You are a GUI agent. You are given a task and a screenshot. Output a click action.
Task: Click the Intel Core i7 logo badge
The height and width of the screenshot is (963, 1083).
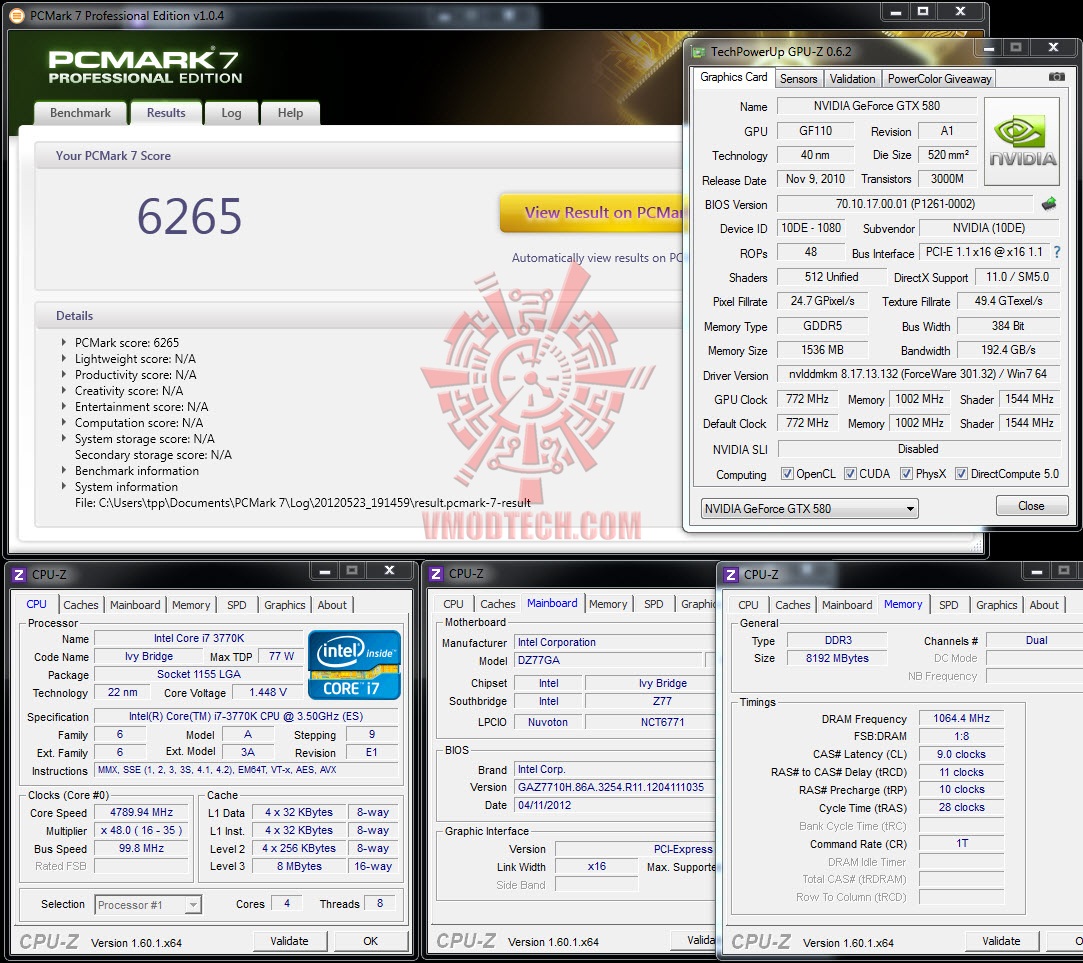point(354,665)
